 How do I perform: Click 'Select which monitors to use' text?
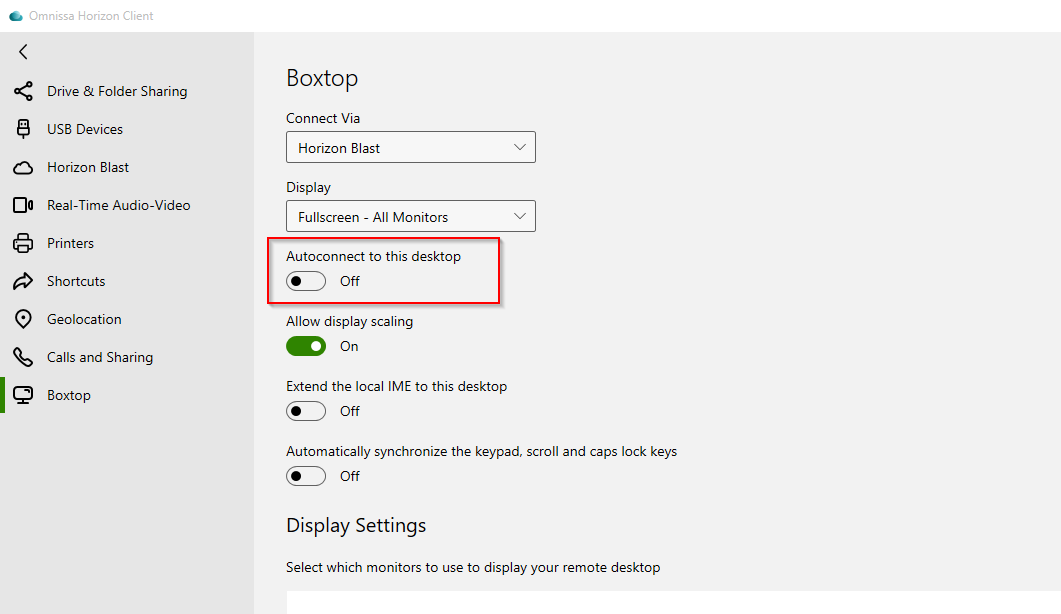(x=473, y=567)
